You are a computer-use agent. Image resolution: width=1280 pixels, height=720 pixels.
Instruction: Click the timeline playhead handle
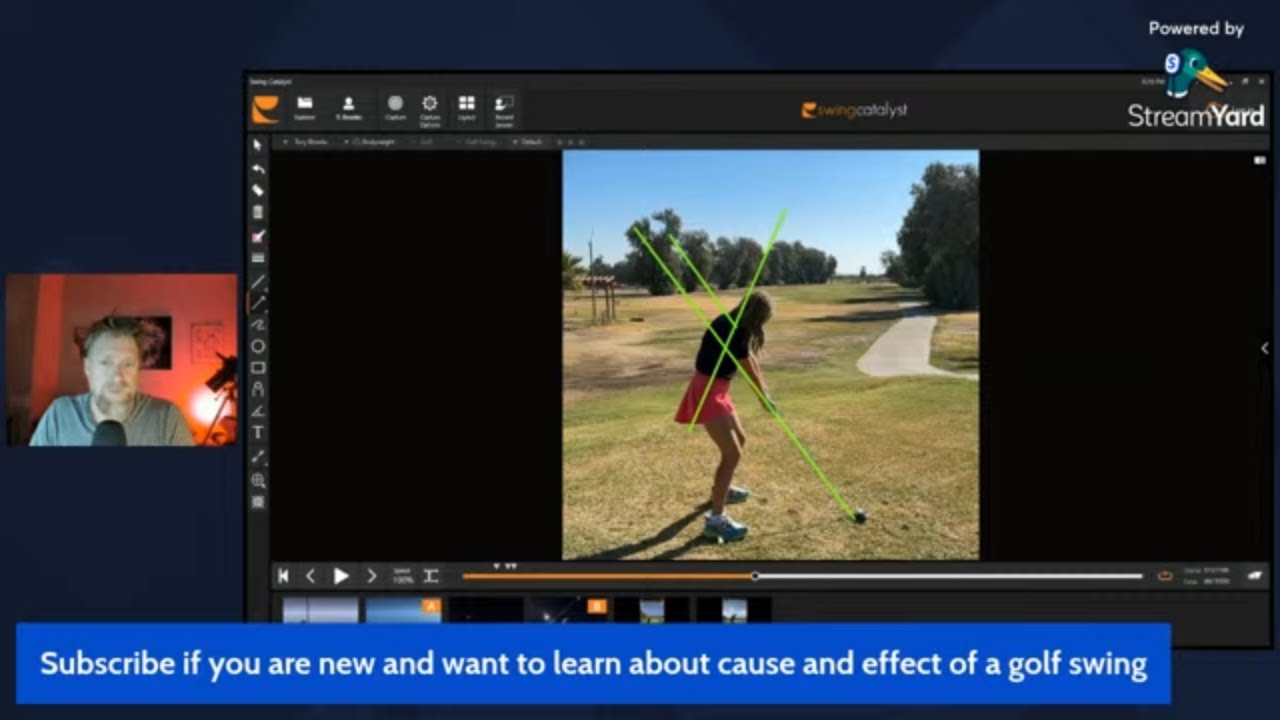point(755,576)
